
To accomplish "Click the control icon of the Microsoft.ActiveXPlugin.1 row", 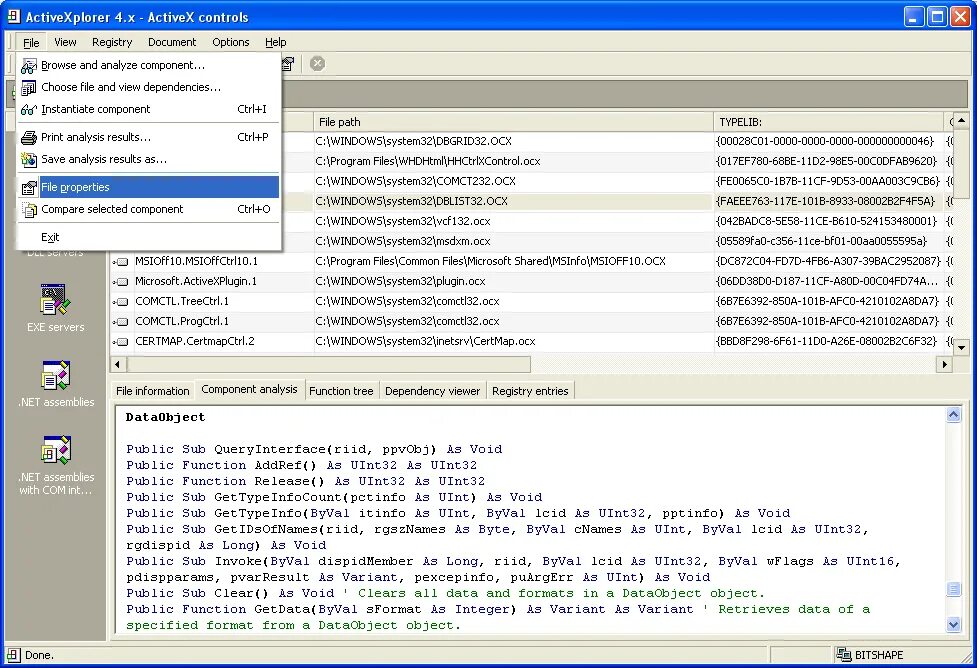I will pyautogui.click(x=122, y=282).
